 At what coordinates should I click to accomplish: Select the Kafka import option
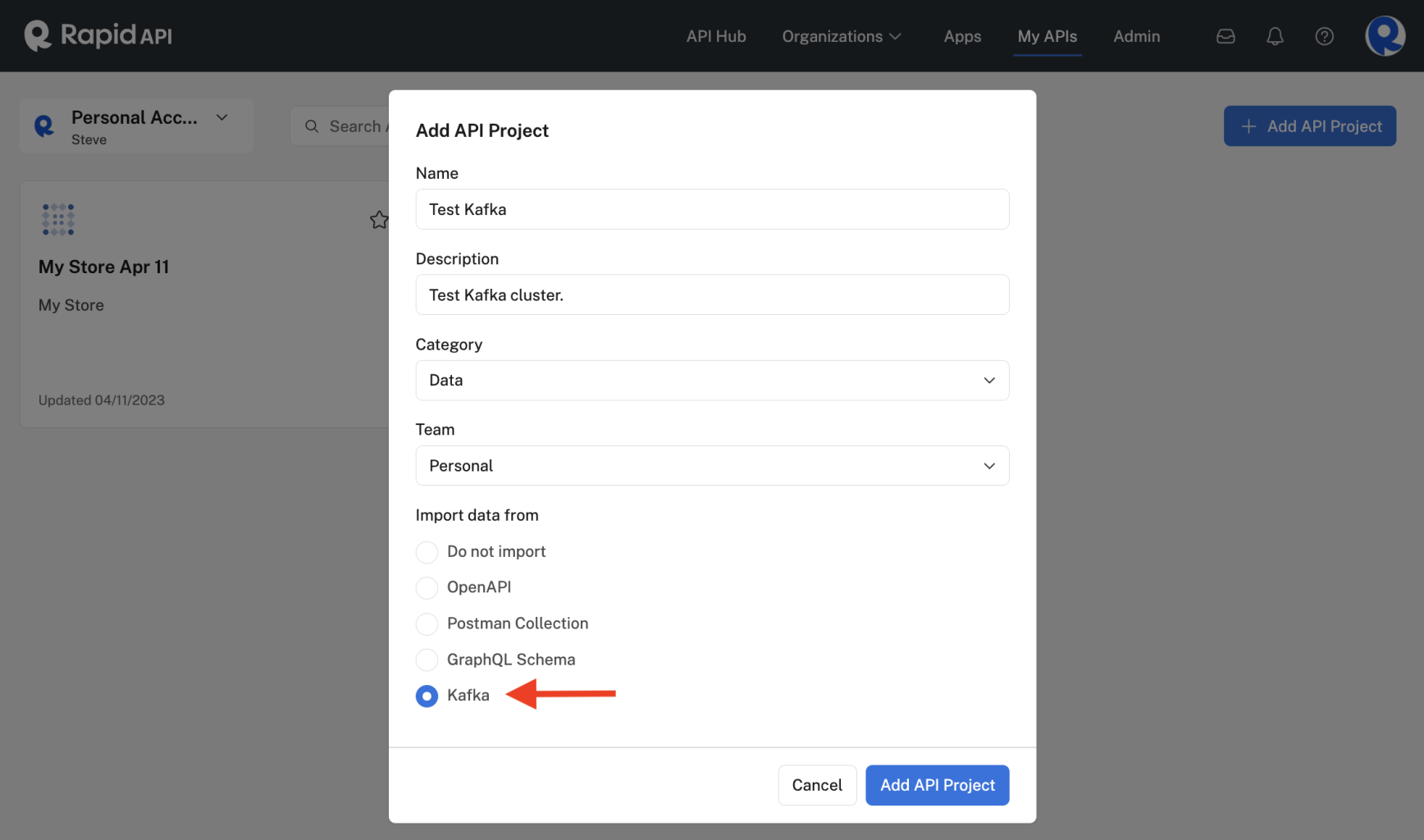[x=427, y=696]
